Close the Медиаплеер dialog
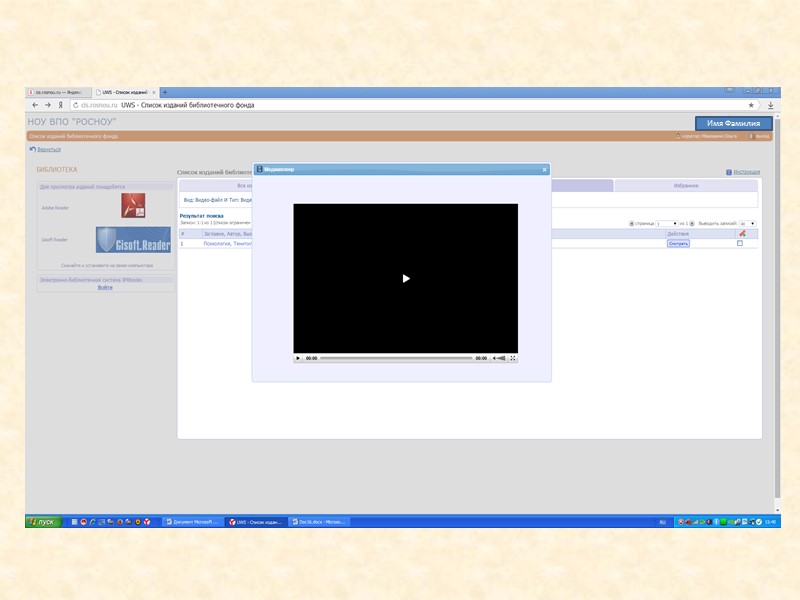Screen dimensions: 800x600 coord(544,169)
